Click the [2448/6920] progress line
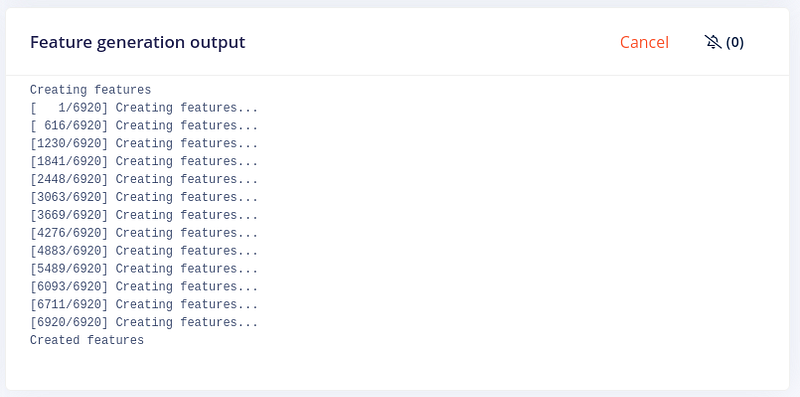Viewport: 800px width, 397px height. [x=144, y=180]
